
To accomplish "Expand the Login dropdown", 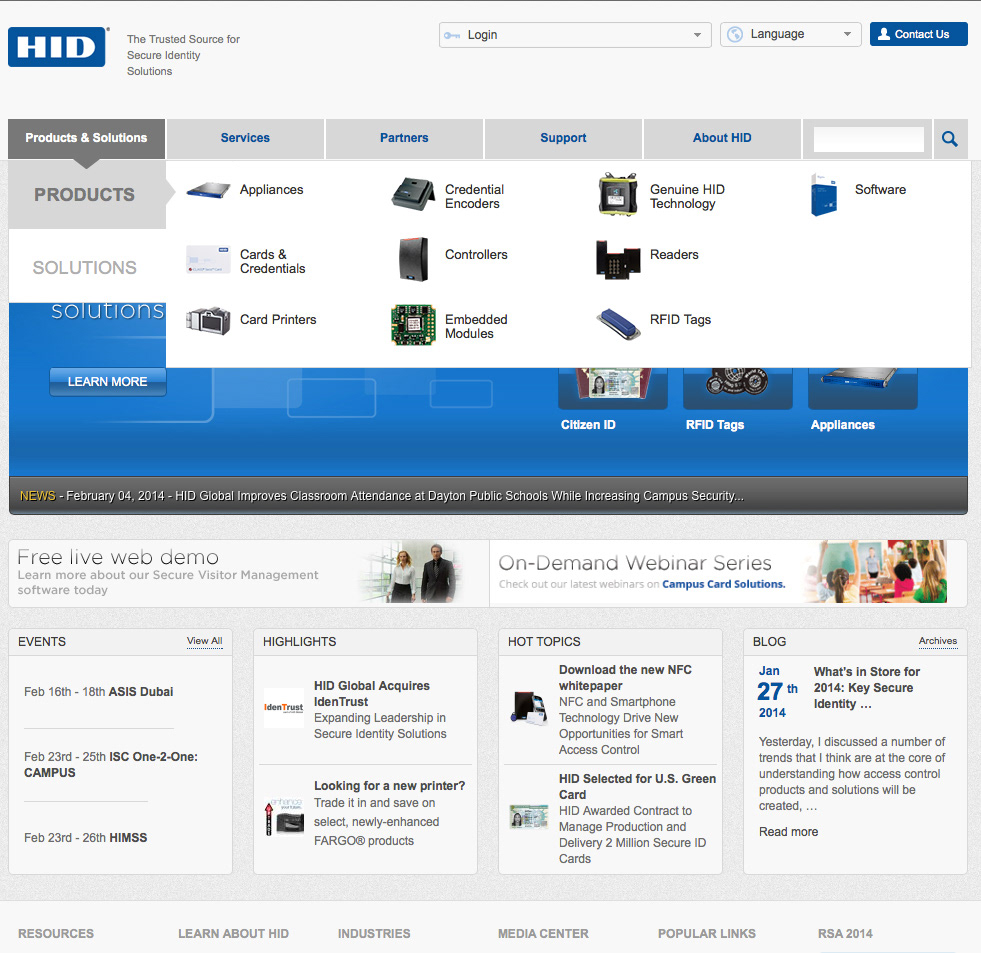I will point(575,35).
